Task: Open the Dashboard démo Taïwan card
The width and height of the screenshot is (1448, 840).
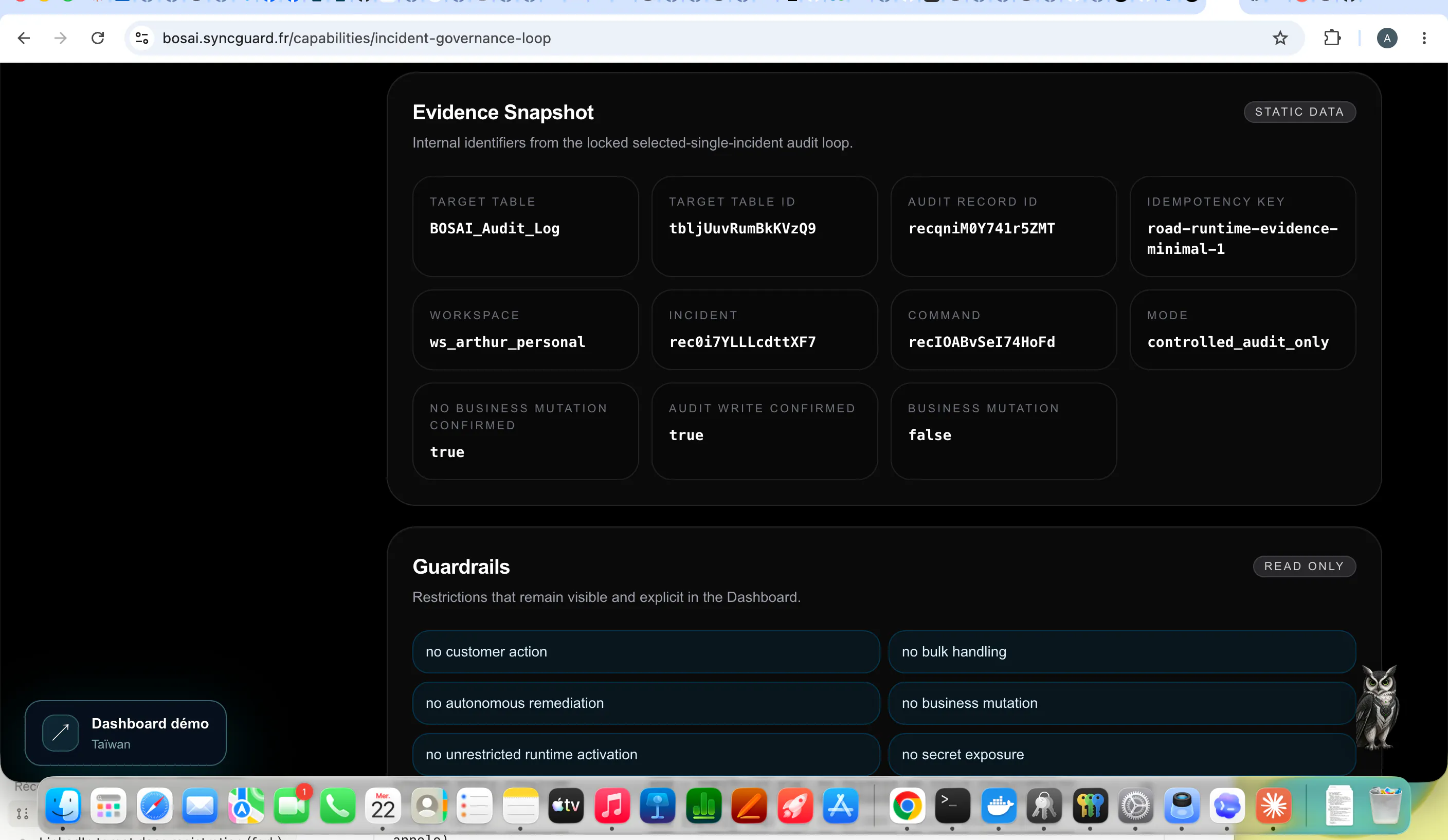Action: (125, 733)
